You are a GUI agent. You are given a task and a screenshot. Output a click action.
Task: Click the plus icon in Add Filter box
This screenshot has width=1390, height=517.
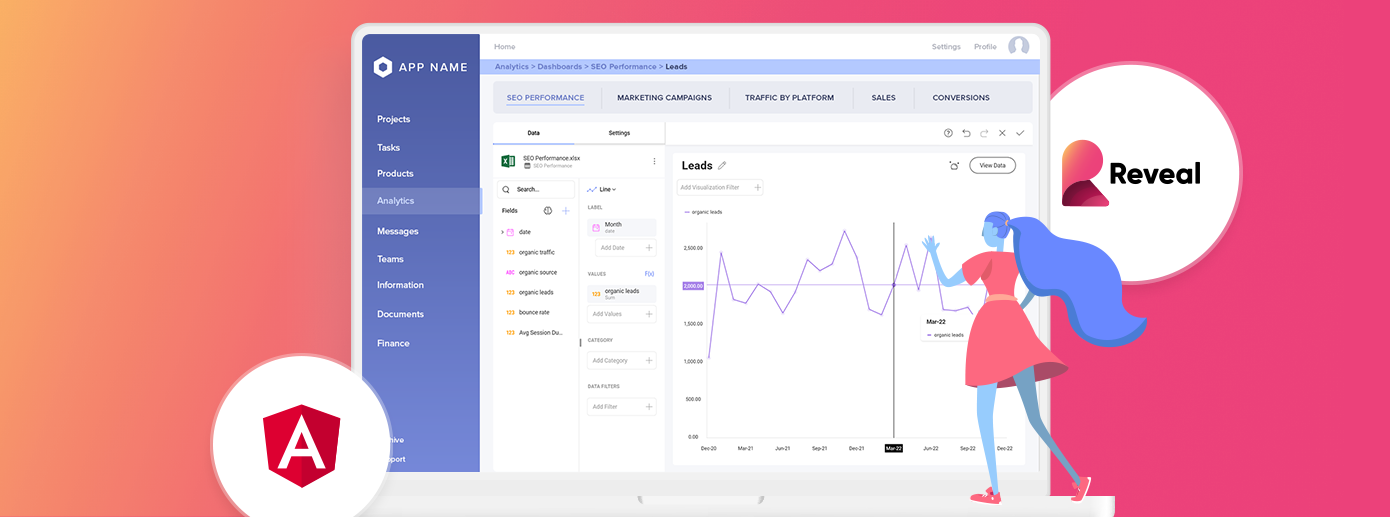tap(649, 407)
